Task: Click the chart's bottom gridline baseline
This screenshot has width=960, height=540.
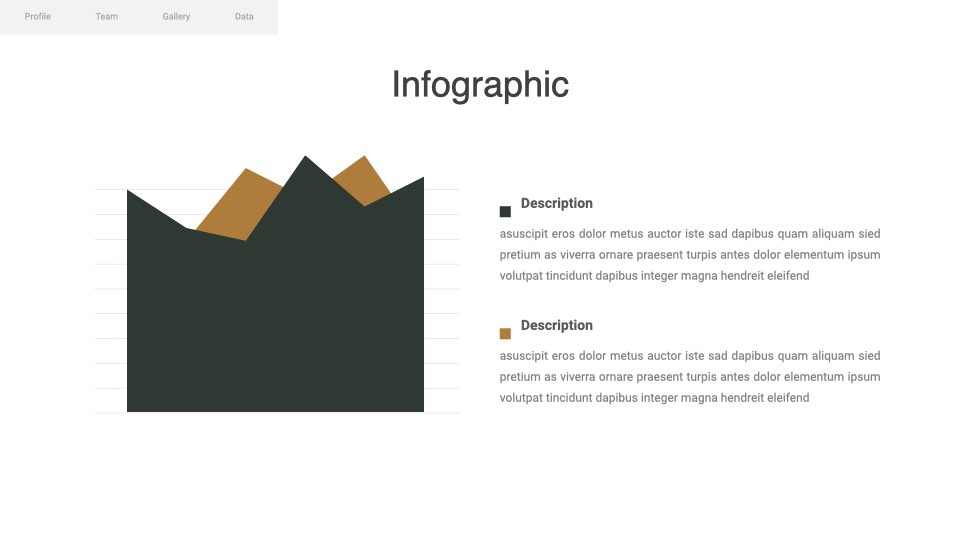Action: pyautogui.click(x=277, y=413)
